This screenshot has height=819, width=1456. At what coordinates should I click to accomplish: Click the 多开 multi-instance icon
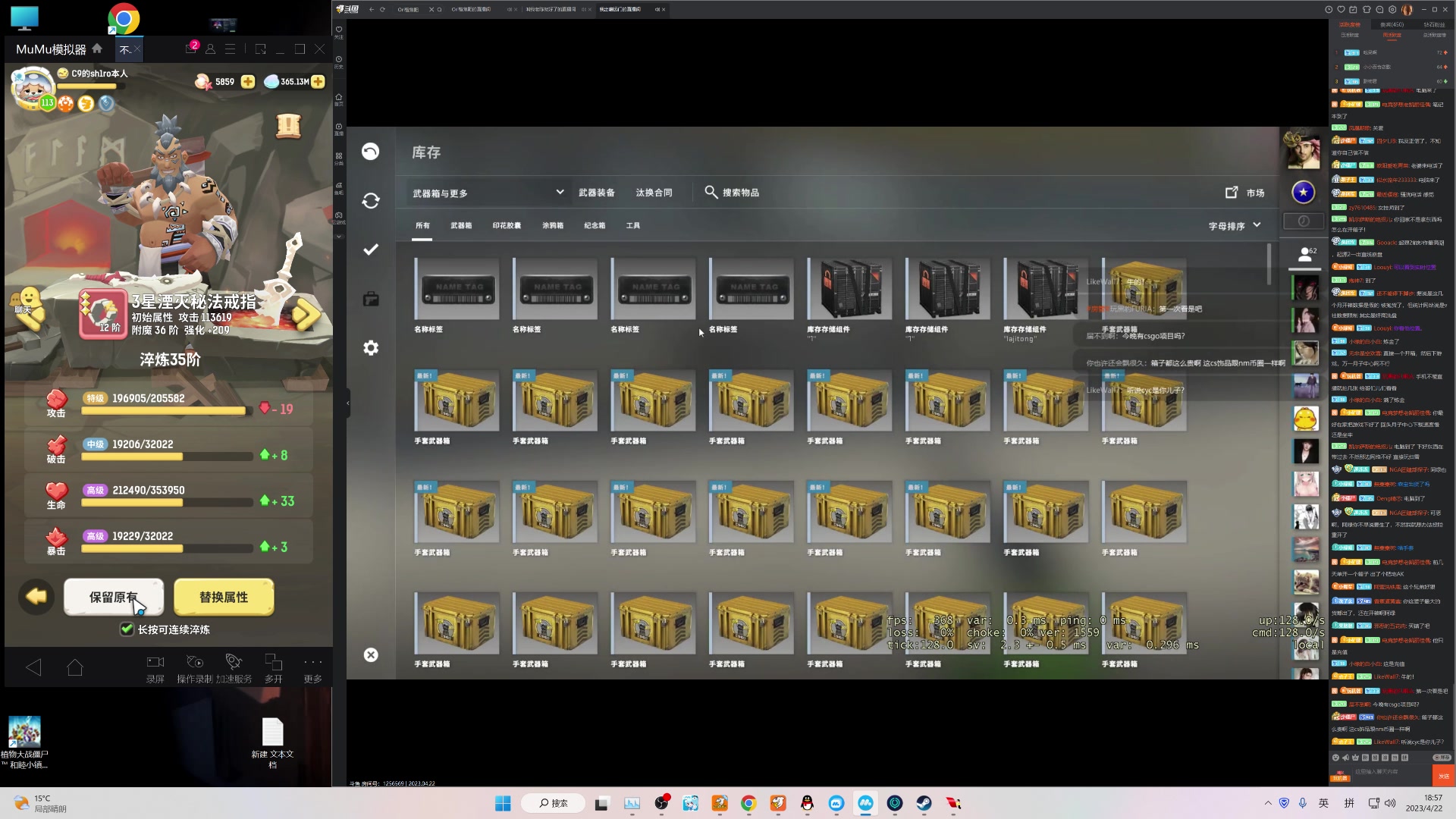tap(273, 667)
